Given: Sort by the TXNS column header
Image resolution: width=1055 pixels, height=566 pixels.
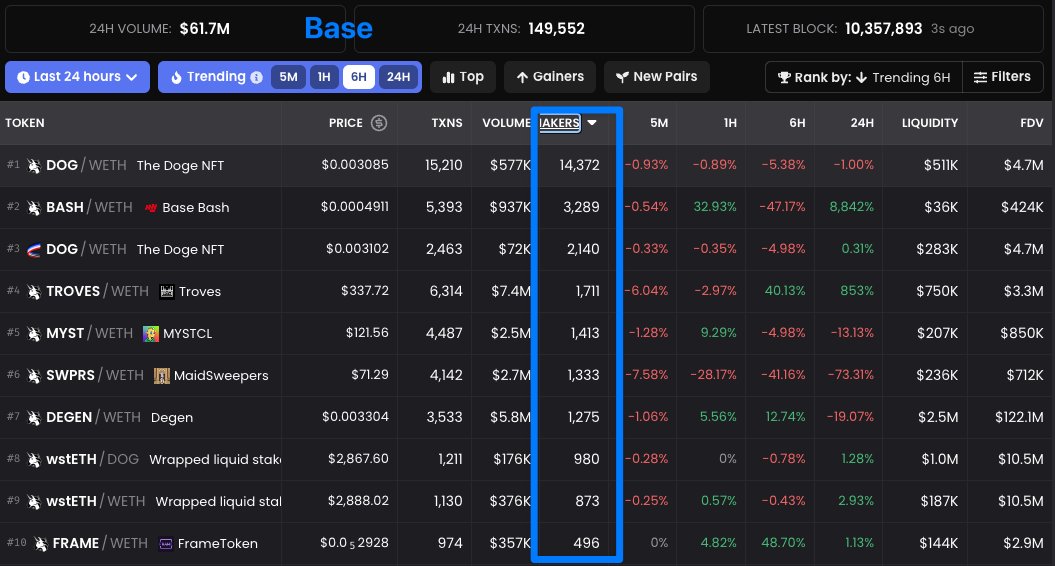Looking at the screenshot, I should point(447,123).
